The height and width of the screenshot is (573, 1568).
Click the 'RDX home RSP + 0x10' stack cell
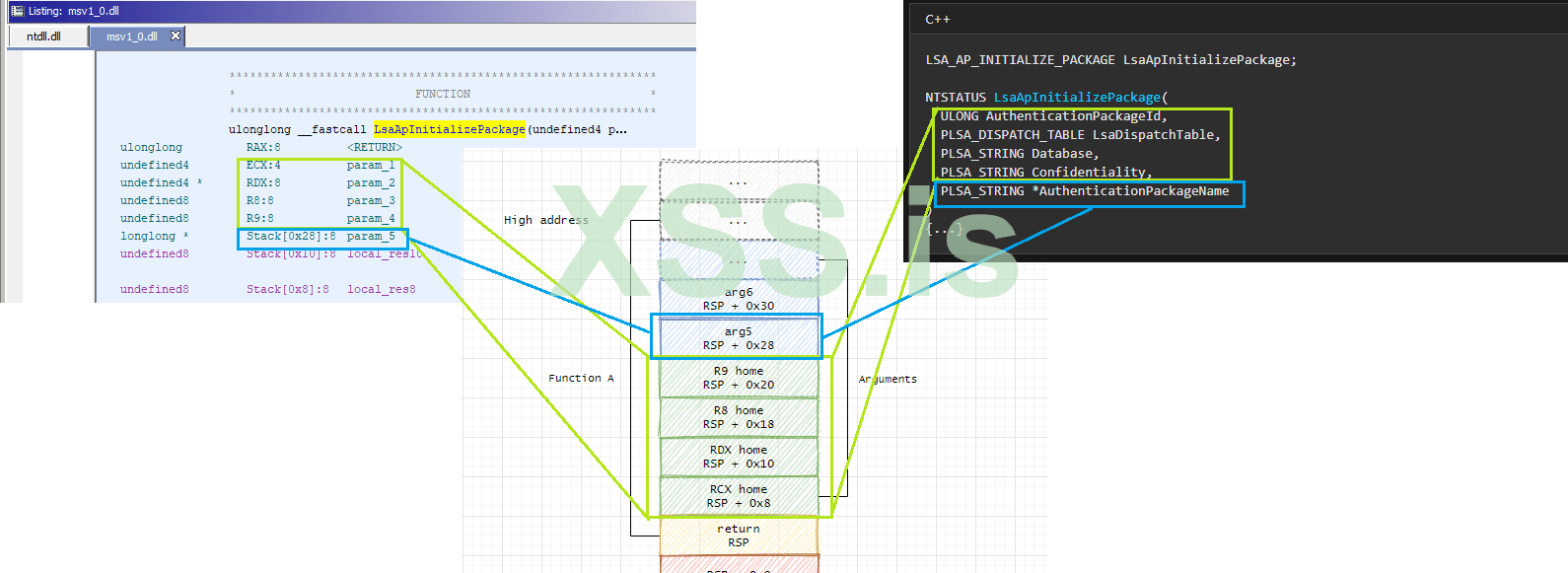tap(739, 456)
